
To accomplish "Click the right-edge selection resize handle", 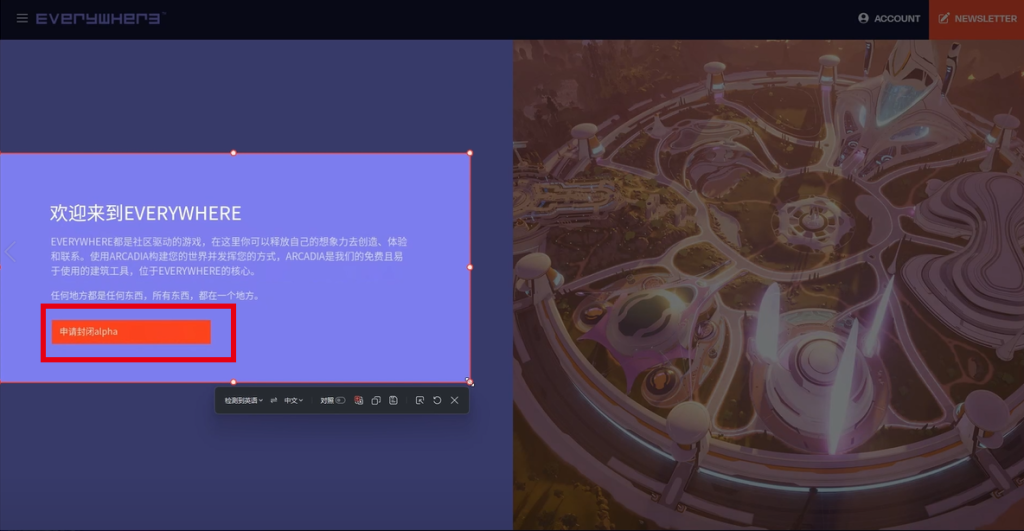I will pyautogui.click(x=470, y=267).
